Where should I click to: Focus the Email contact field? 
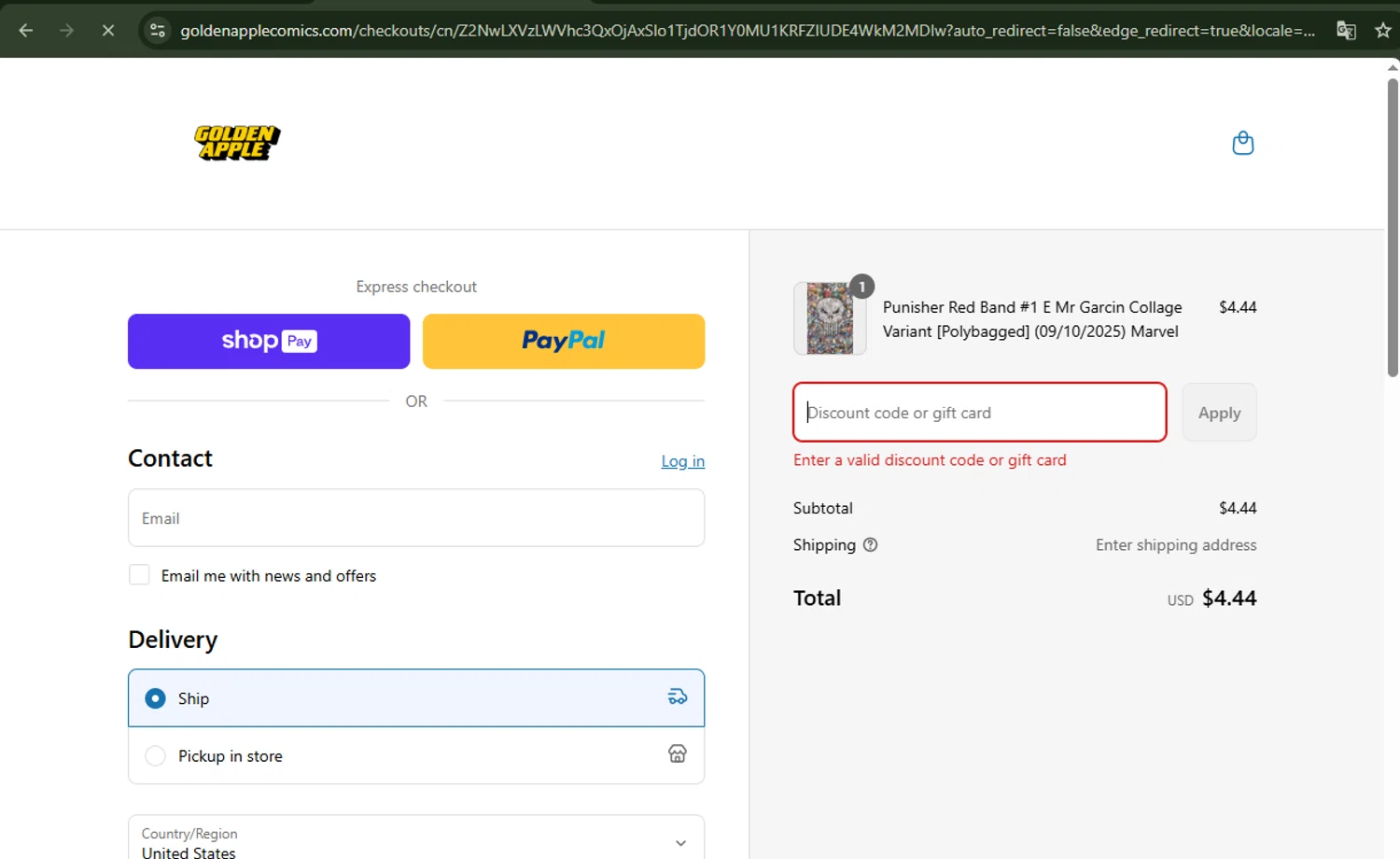416,517
